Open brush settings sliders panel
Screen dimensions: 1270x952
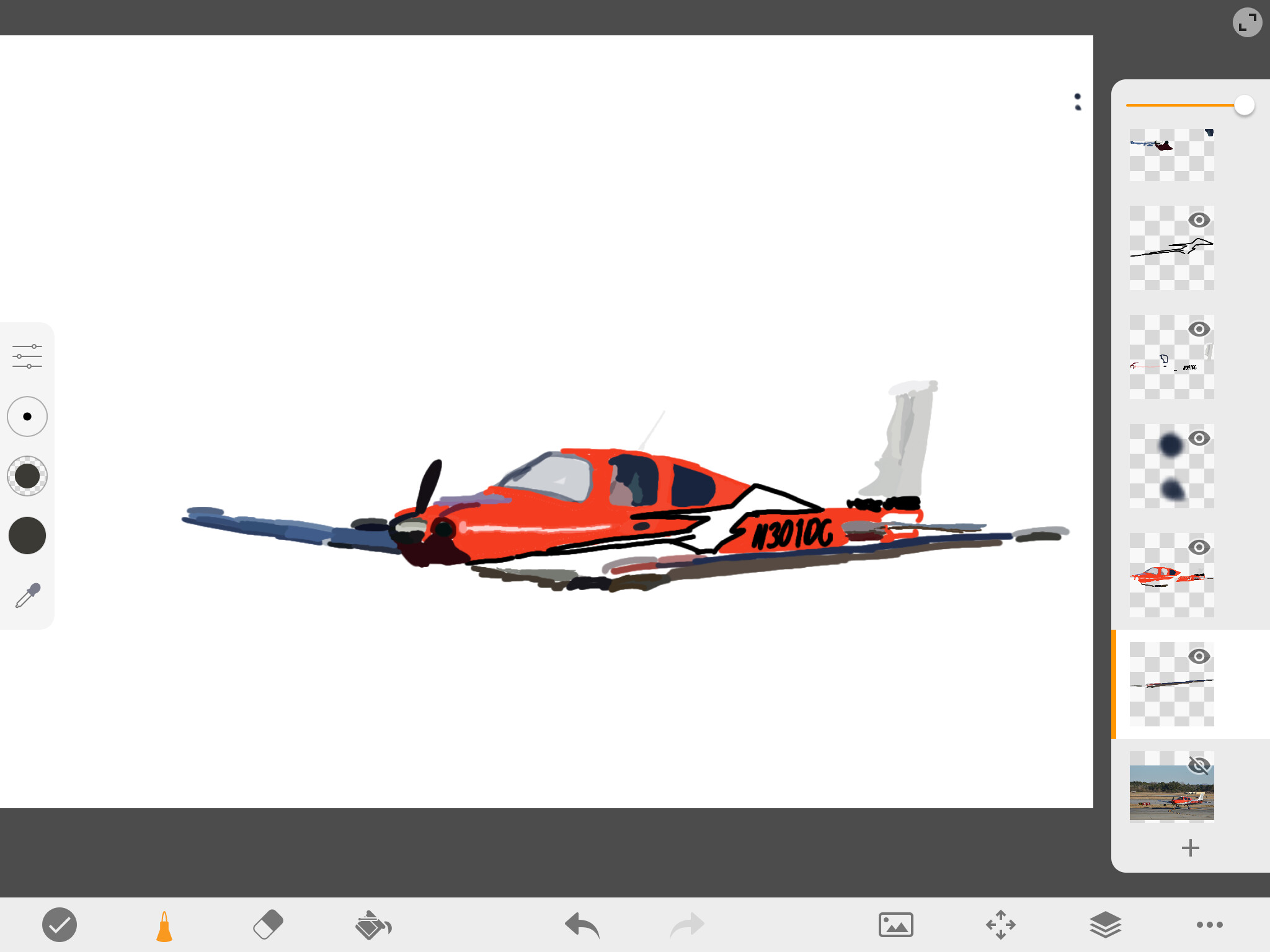(x=27, y=356)
